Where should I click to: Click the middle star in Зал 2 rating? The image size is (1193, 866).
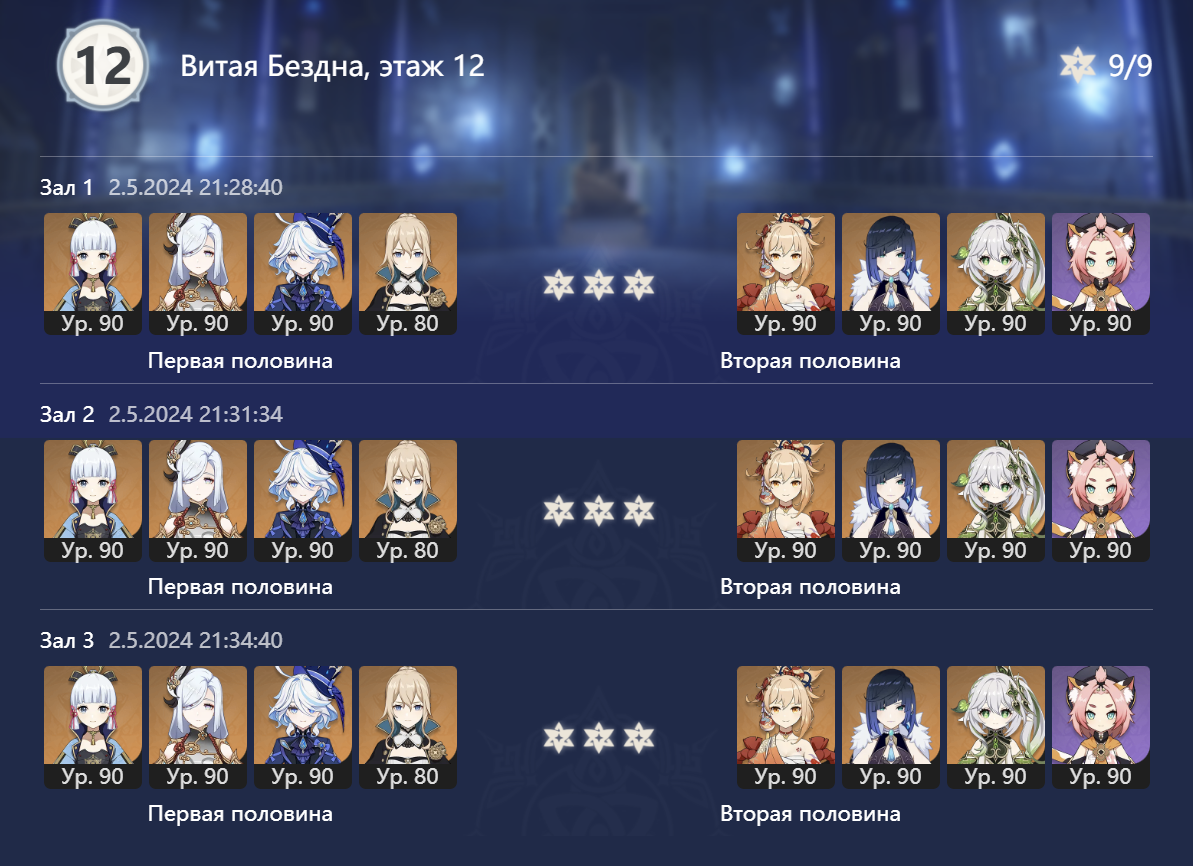[599, 511]
